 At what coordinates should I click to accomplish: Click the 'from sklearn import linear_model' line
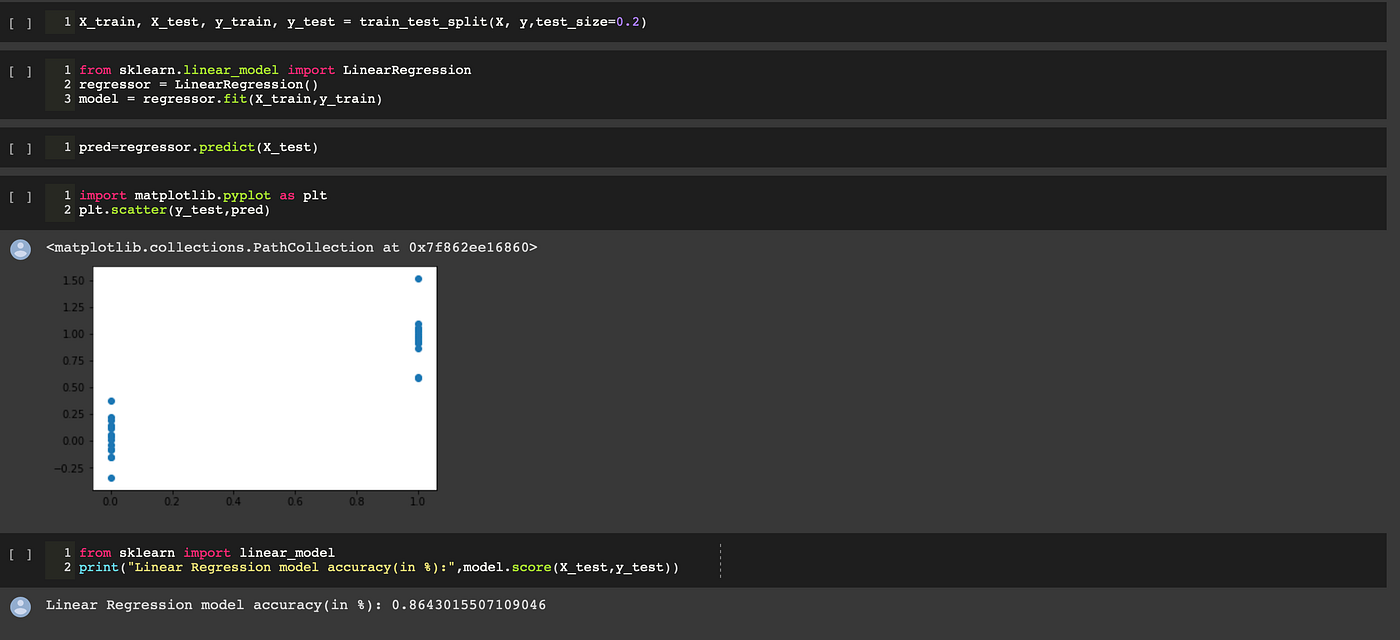pyautogui.click(x=207, y=553)
